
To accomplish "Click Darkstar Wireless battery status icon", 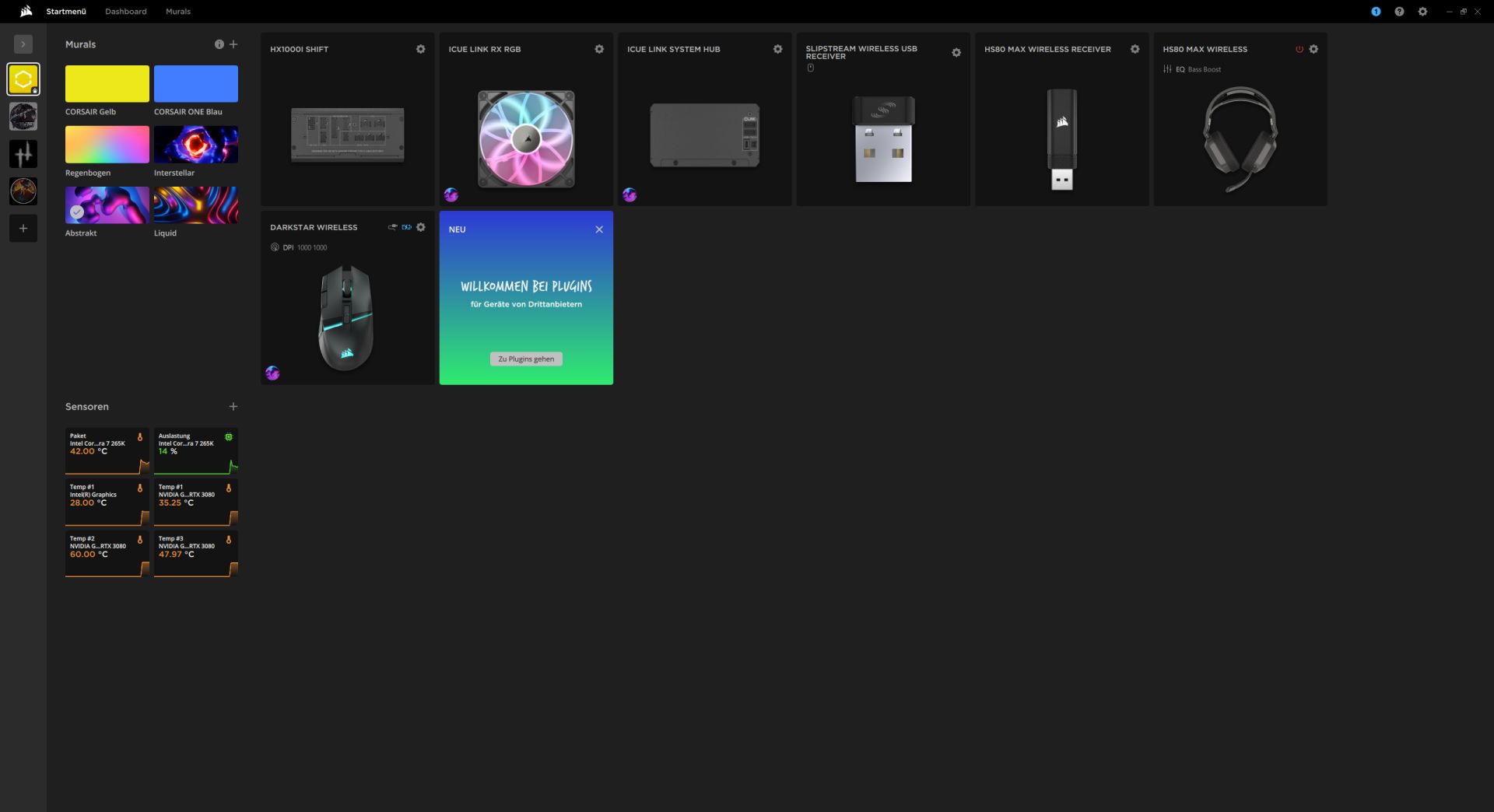I will tap(406, 227).
